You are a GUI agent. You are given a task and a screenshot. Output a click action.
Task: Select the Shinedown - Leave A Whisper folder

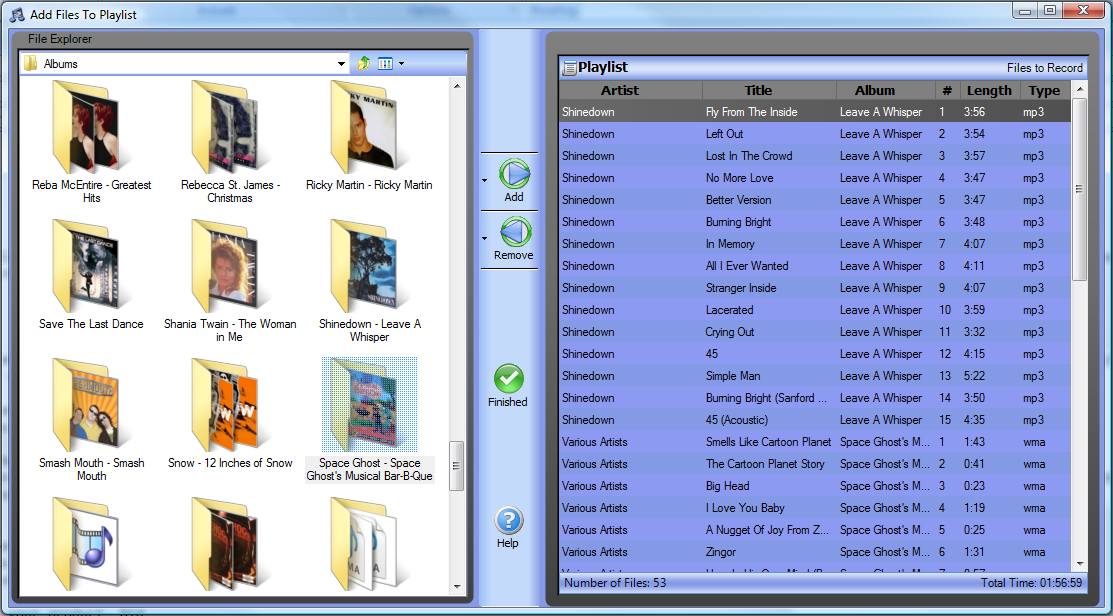[369, 267]
